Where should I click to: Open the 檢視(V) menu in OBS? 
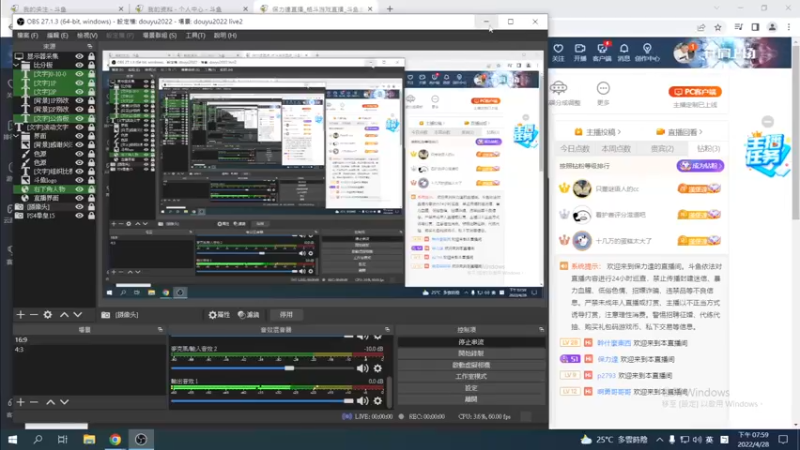pos(87,36)
